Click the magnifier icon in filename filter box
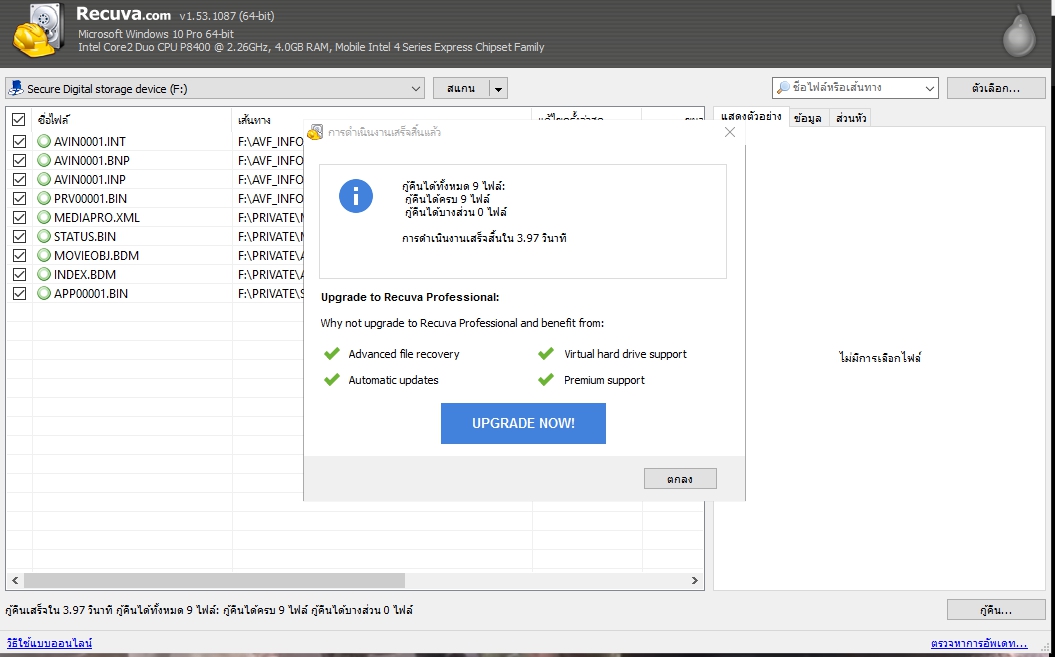The height and width of the screenshot is (657, 1055). pos(783,88)
